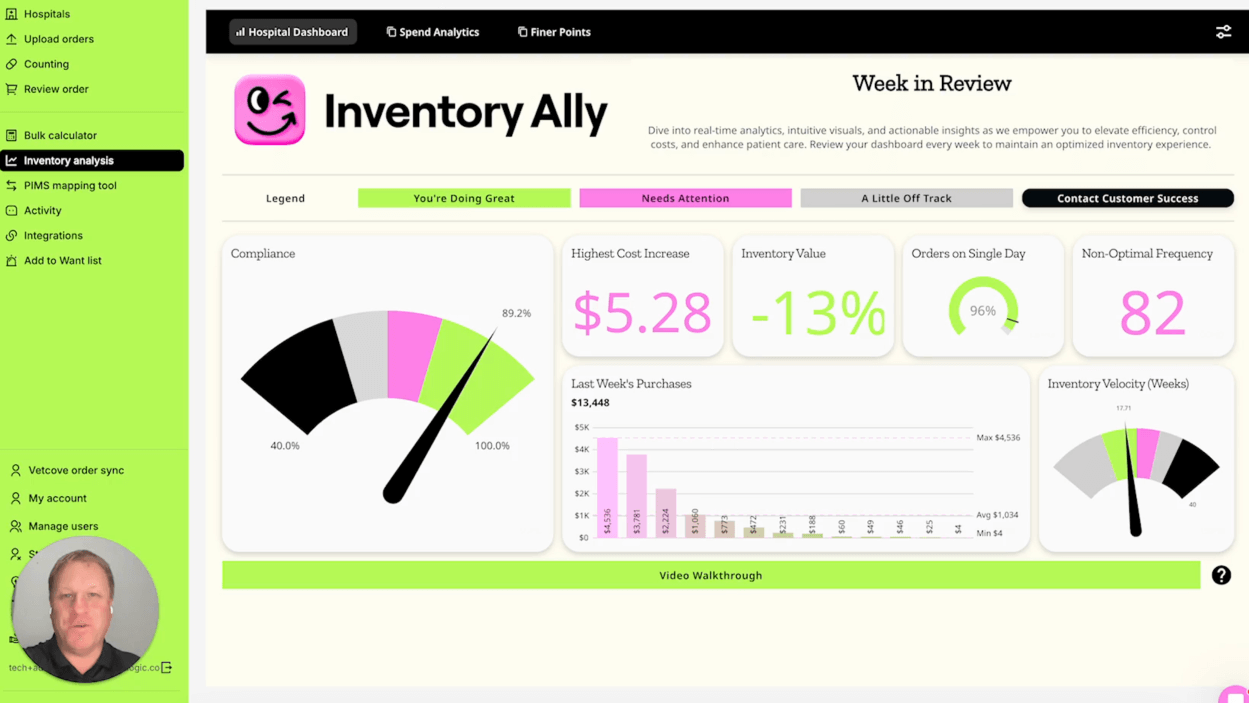Click the Manage users people icon
1249x703 pixels.
click(16, 526)
